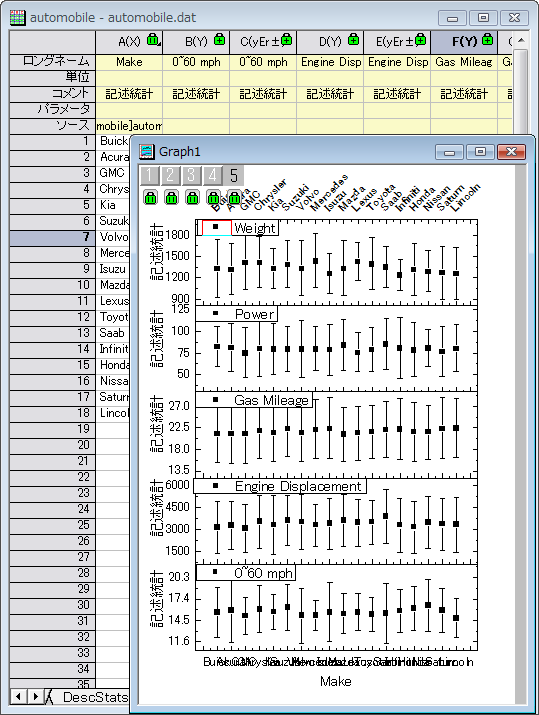Select layer 4 button in Graph1

point(212,175)
